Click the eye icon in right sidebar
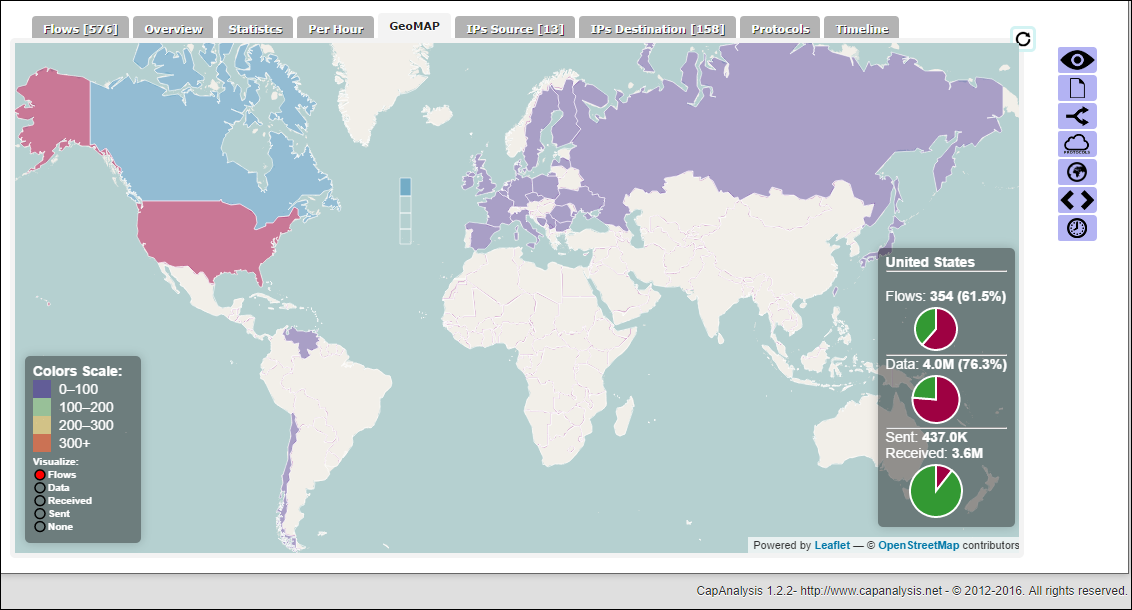Image resolution: width=1132 pixels, height=610 pixels. click(x=1077, y=60)
